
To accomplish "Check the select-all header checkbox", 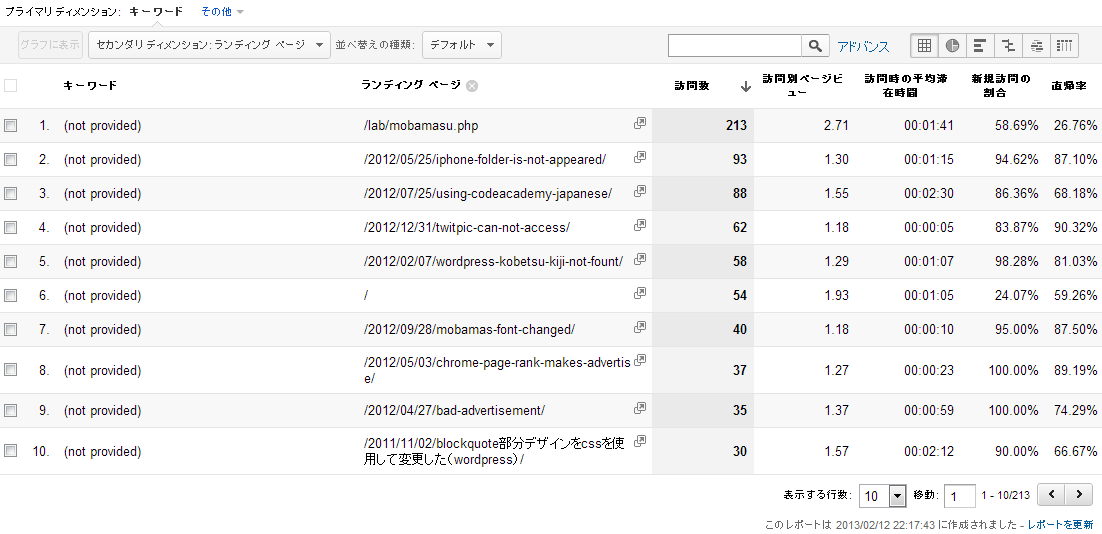I will 11,86.
